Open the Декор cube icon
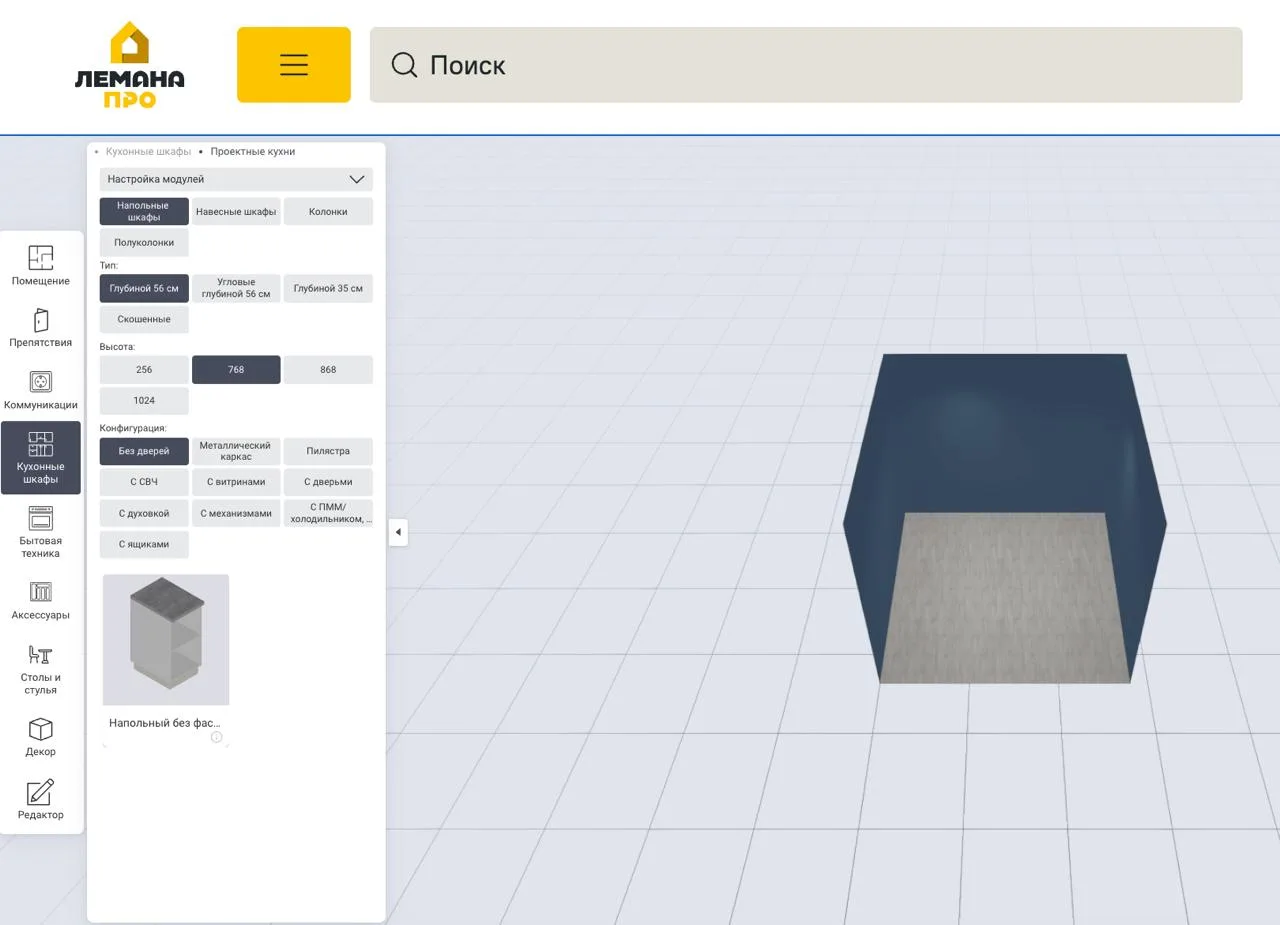This screenshot has width=1280, height=925. click(x=41, y=736)
